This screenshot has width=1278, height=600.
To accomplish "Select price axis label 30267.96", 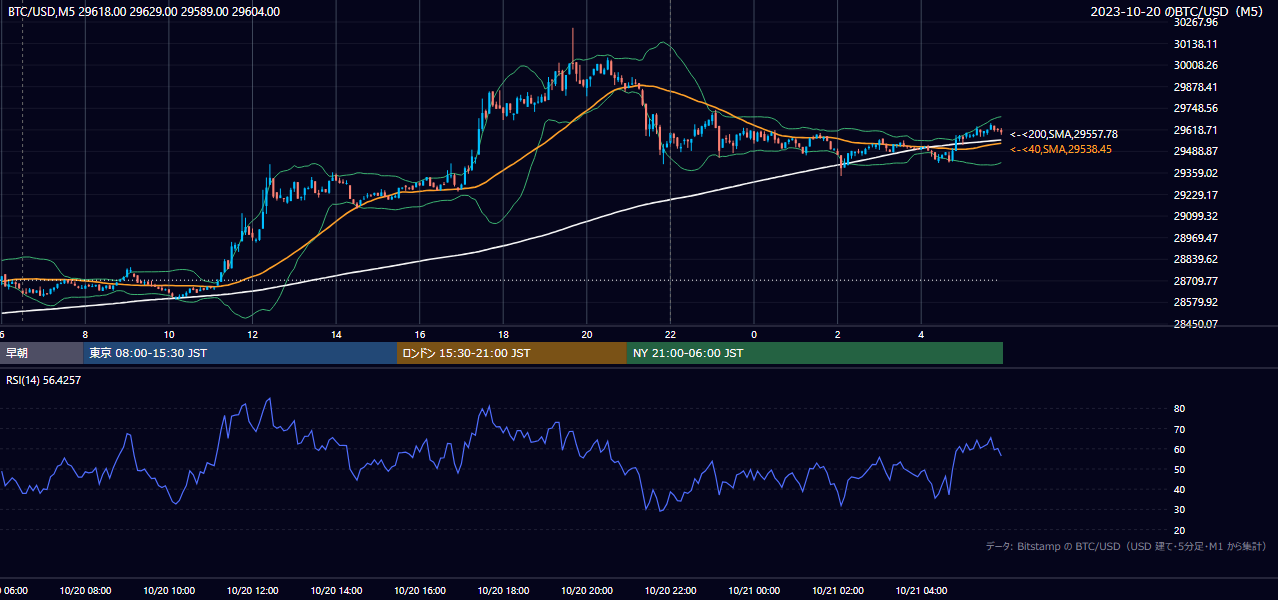I will (1195, 22).
